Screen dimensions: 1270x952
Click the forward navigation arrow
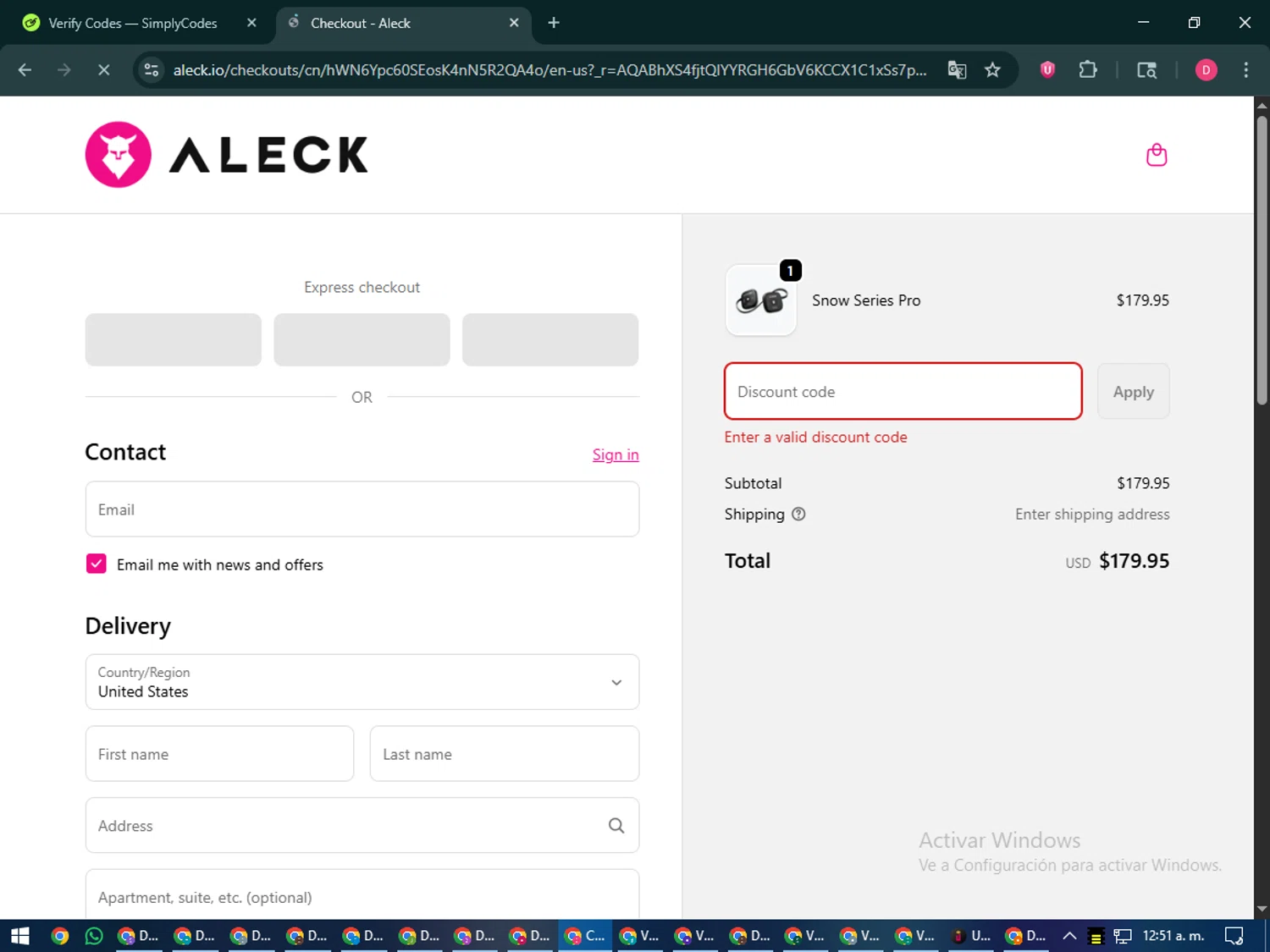pyautogui.click(x=64, y=70)
